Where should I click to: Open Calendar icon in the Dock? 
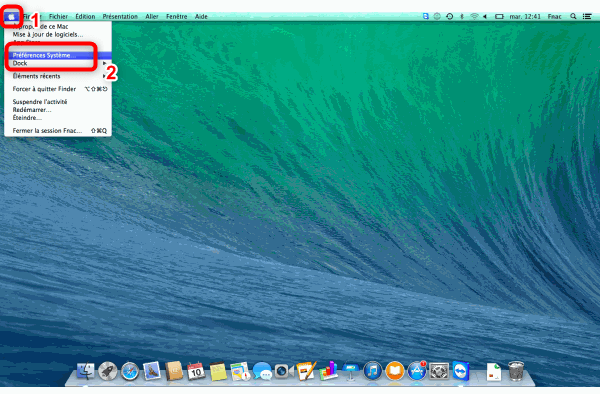point(196,371)
